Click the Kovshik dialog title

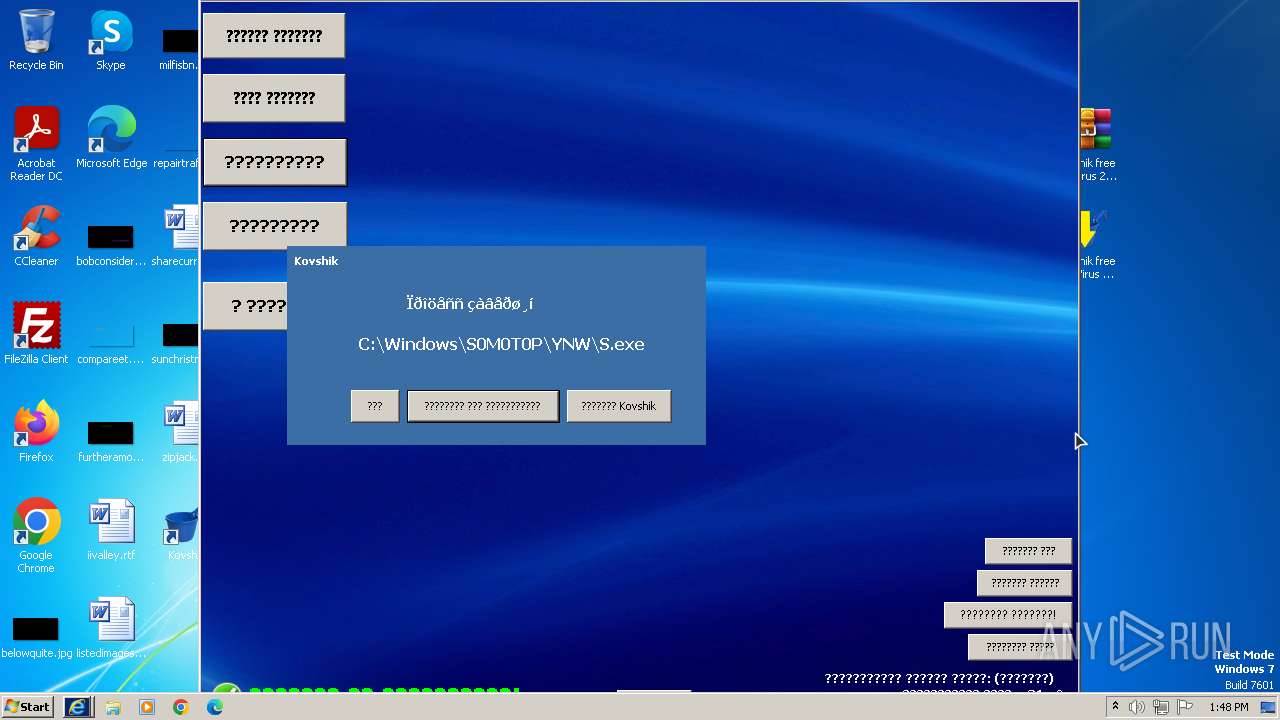pos(316,261)
